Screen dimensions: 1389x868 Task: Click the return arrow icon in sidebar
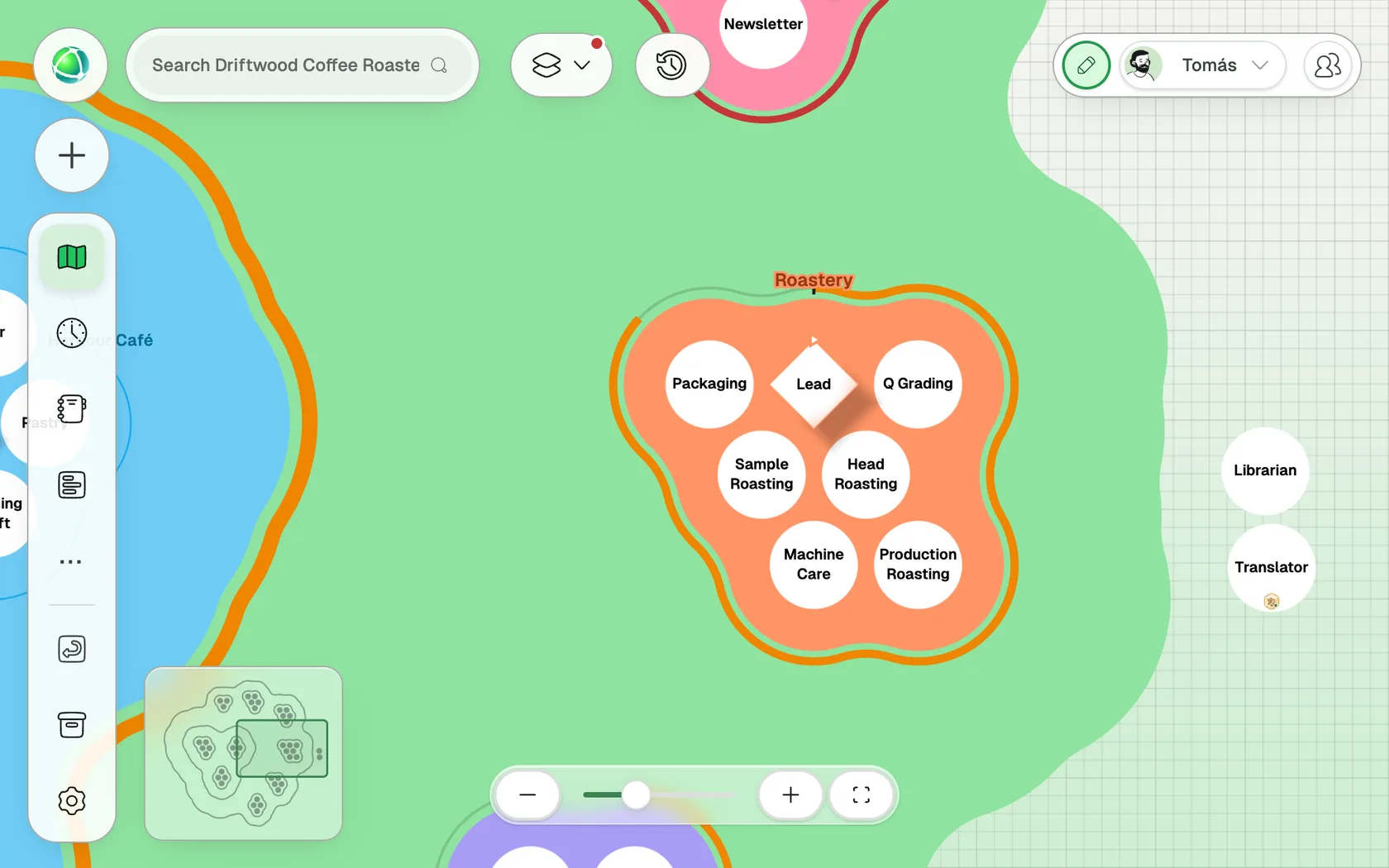tap(72, 649)
